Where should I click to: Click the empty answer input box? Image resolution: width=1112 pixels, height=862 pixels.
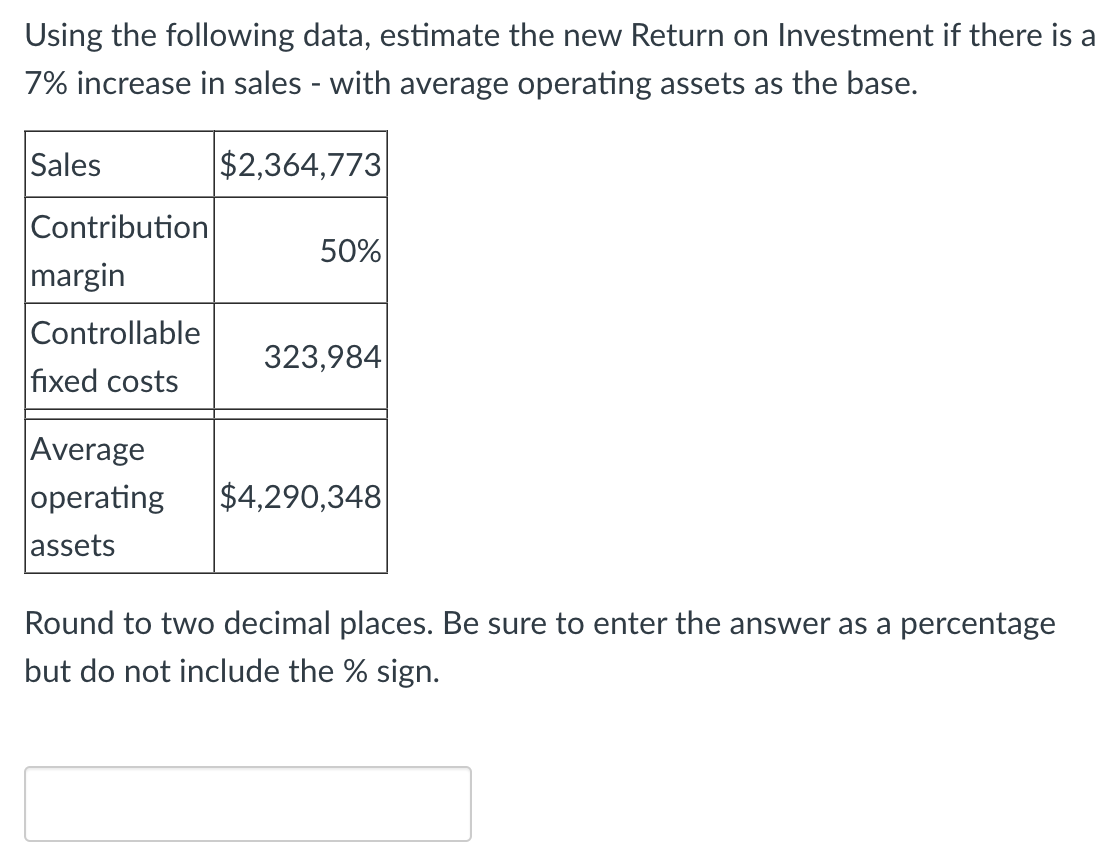click(x=247, y=803)
